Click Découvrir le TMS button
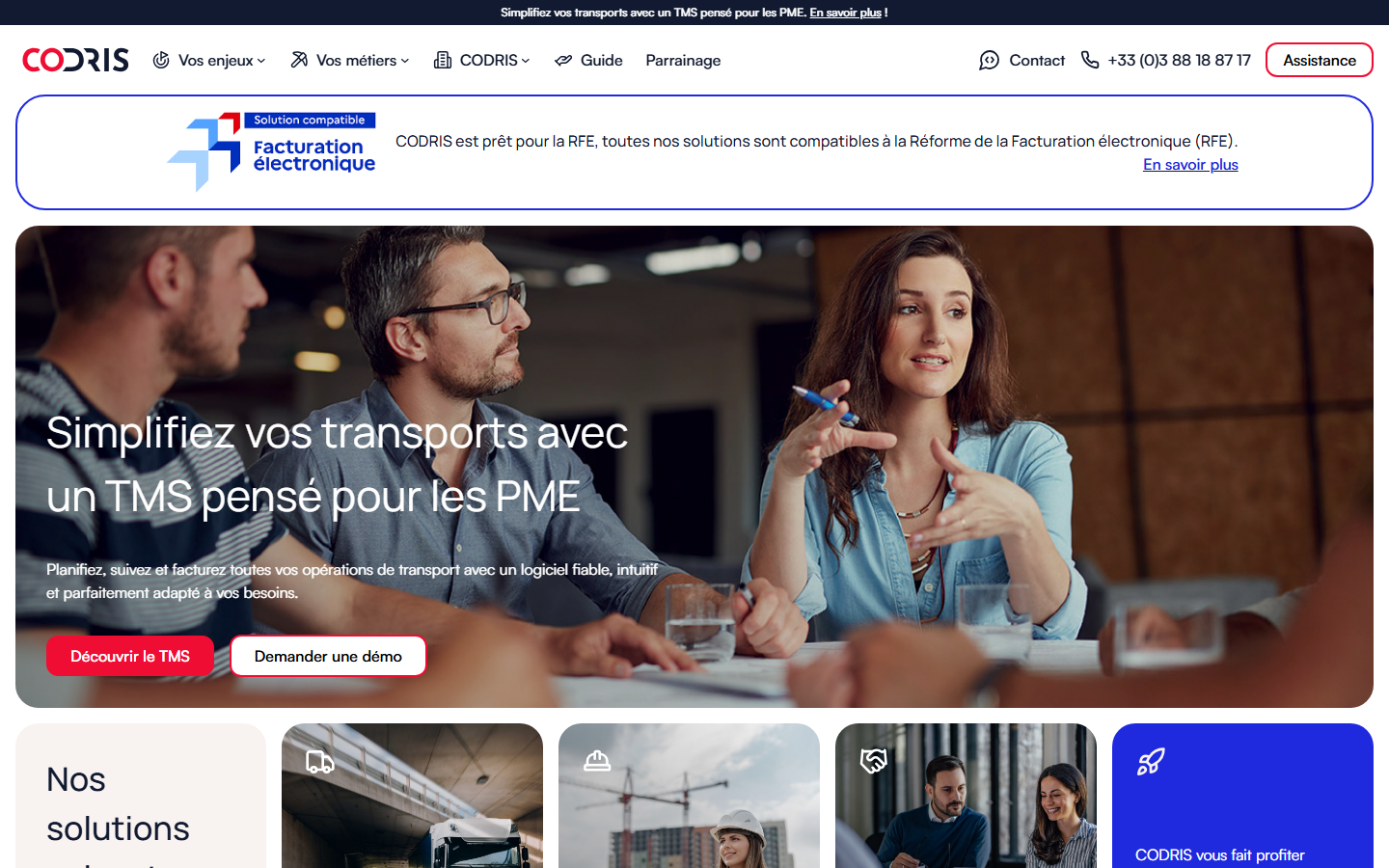This screenshot has width=1389, height=868. [x=130, y=656]
